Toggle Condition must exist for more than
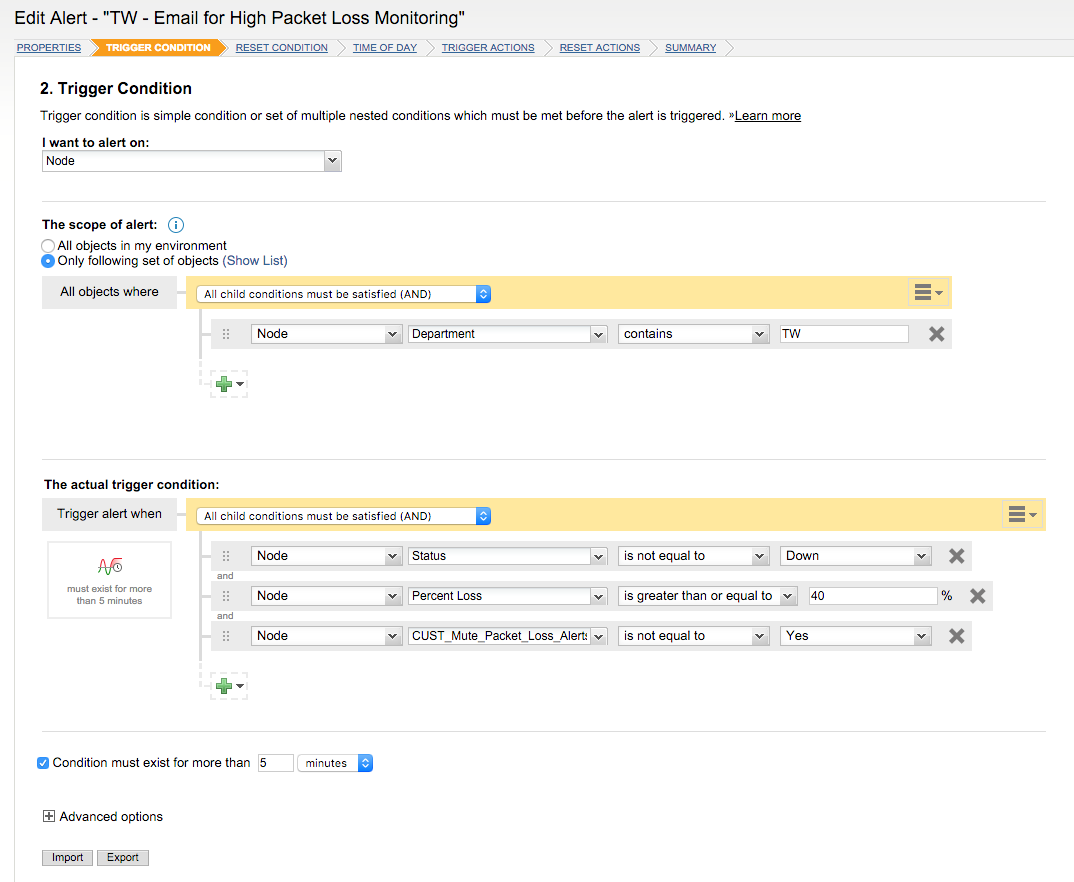The height and width of the screenshot is (882, 1074). coord(43,763)
